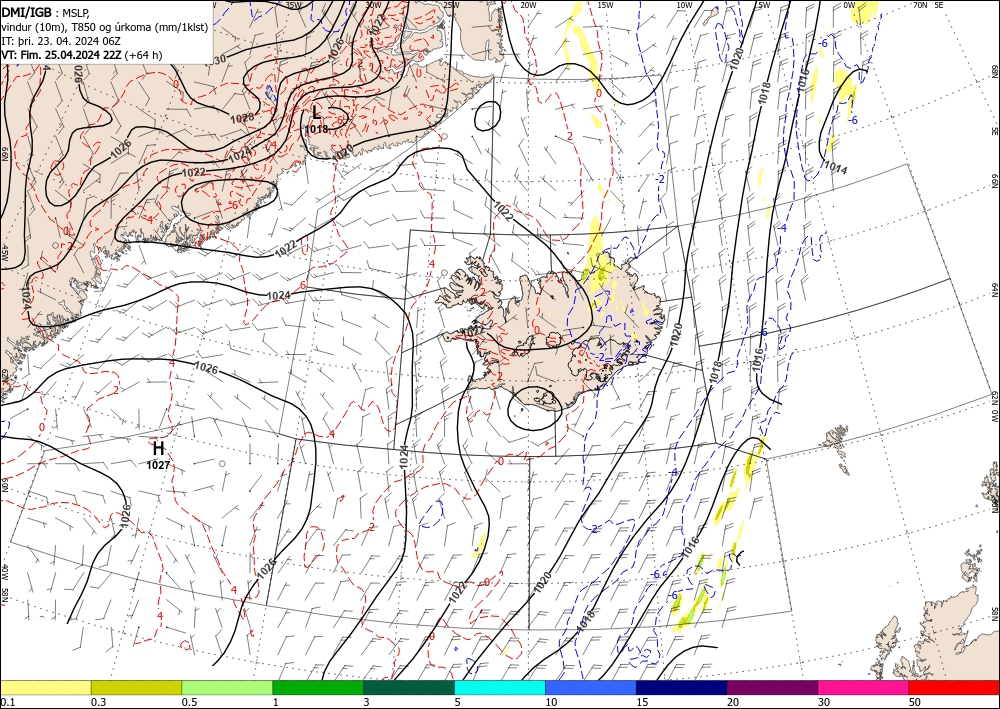Select the pink 30 mm legend swatch
Screen dimensions: 1000x709
pyautogui.click(x=864, y=687)
